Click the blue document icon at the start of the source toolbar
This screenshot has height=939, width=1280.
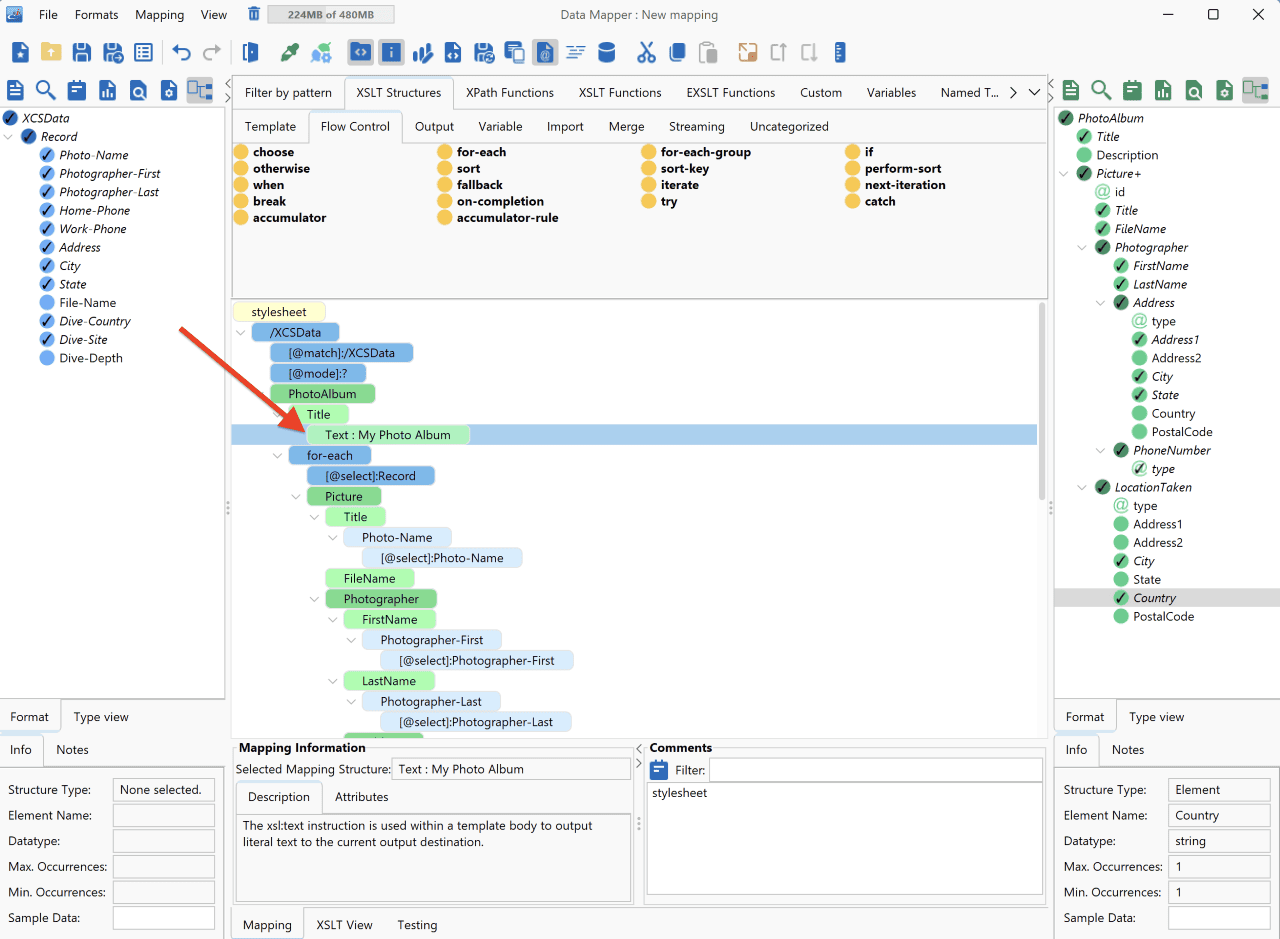tap(16, 90)
